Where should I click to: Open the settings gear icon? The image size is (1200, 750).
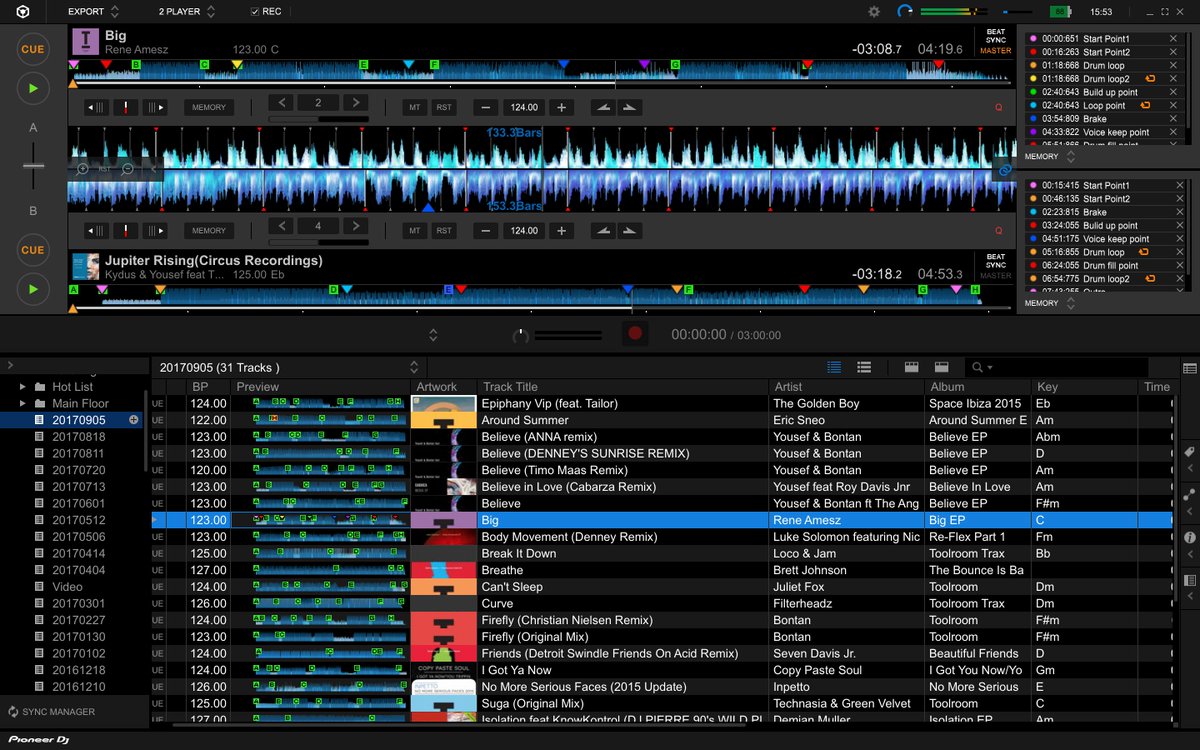[874, 12]
